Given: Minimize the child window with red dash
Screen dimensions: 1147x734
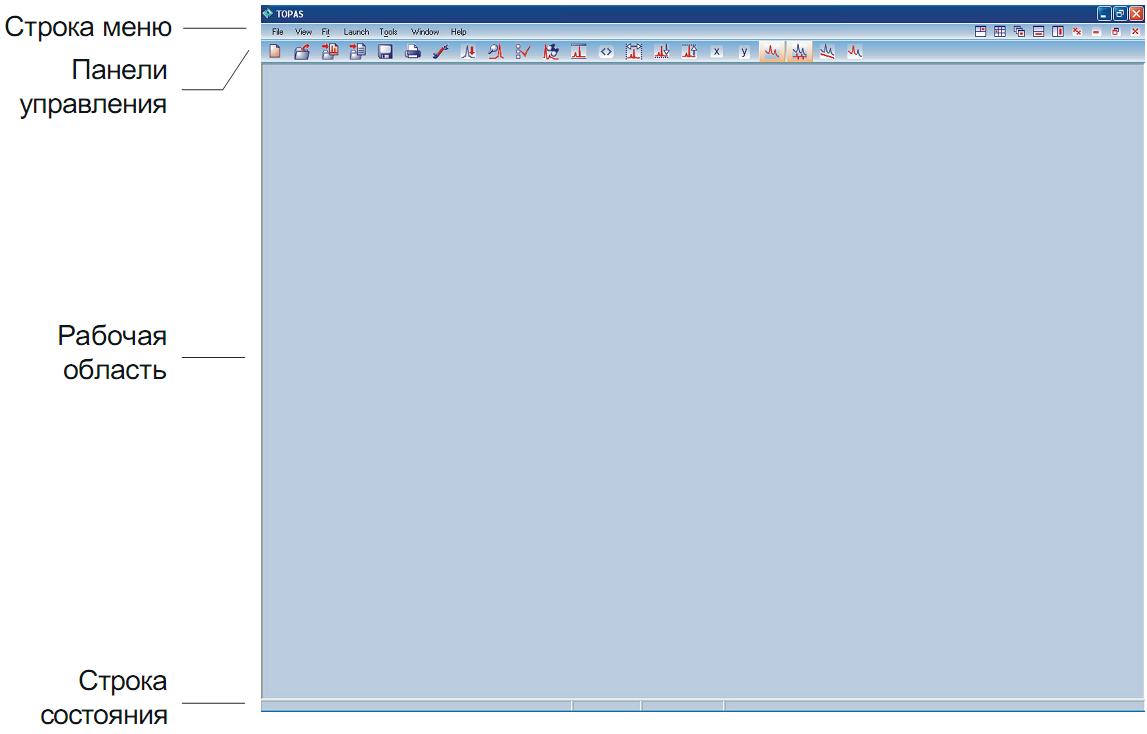Looking at the screenshot, I should 1097,31.
